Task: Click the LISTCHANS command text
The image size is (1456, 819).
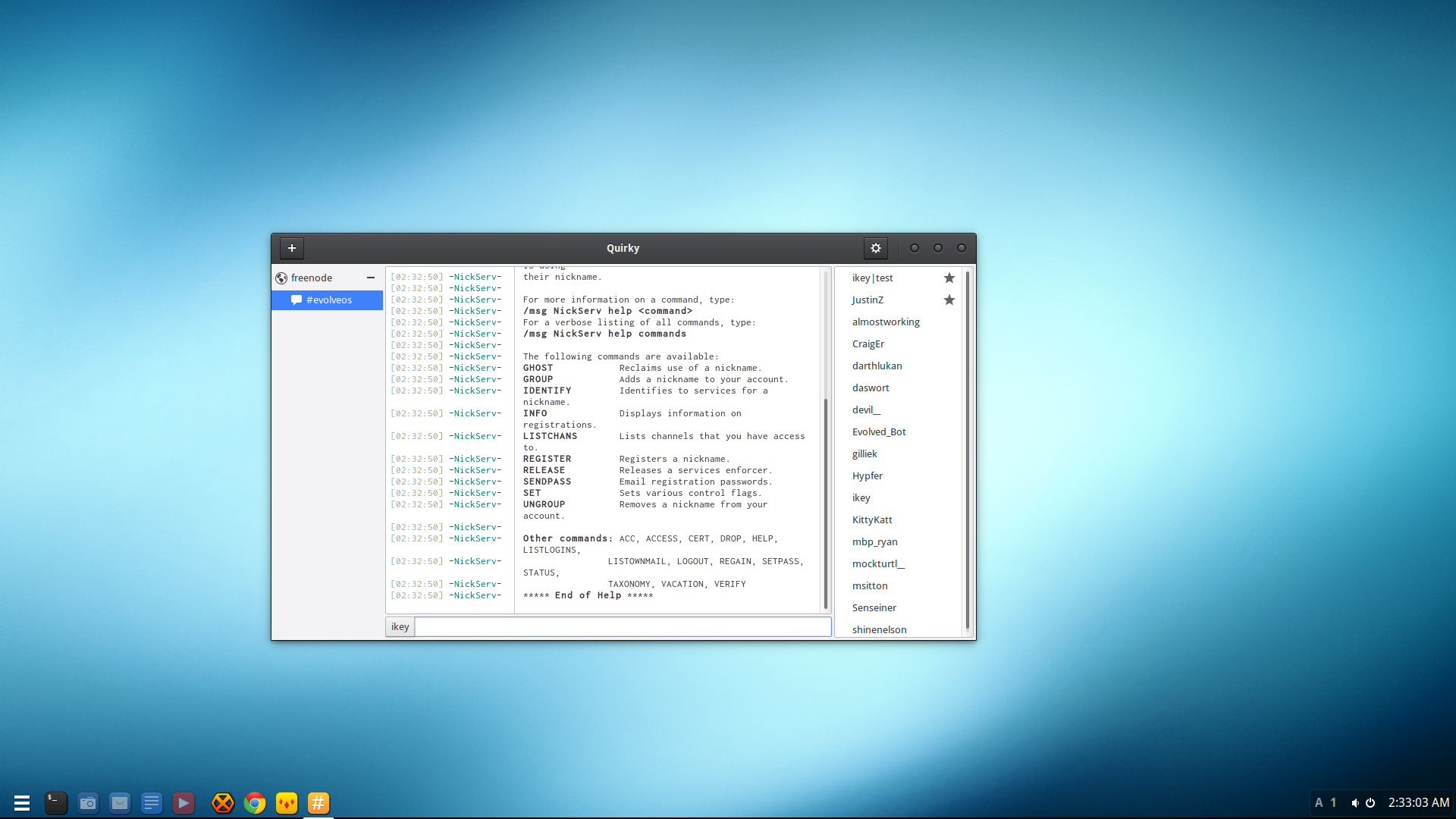Action: click(550, 436)
